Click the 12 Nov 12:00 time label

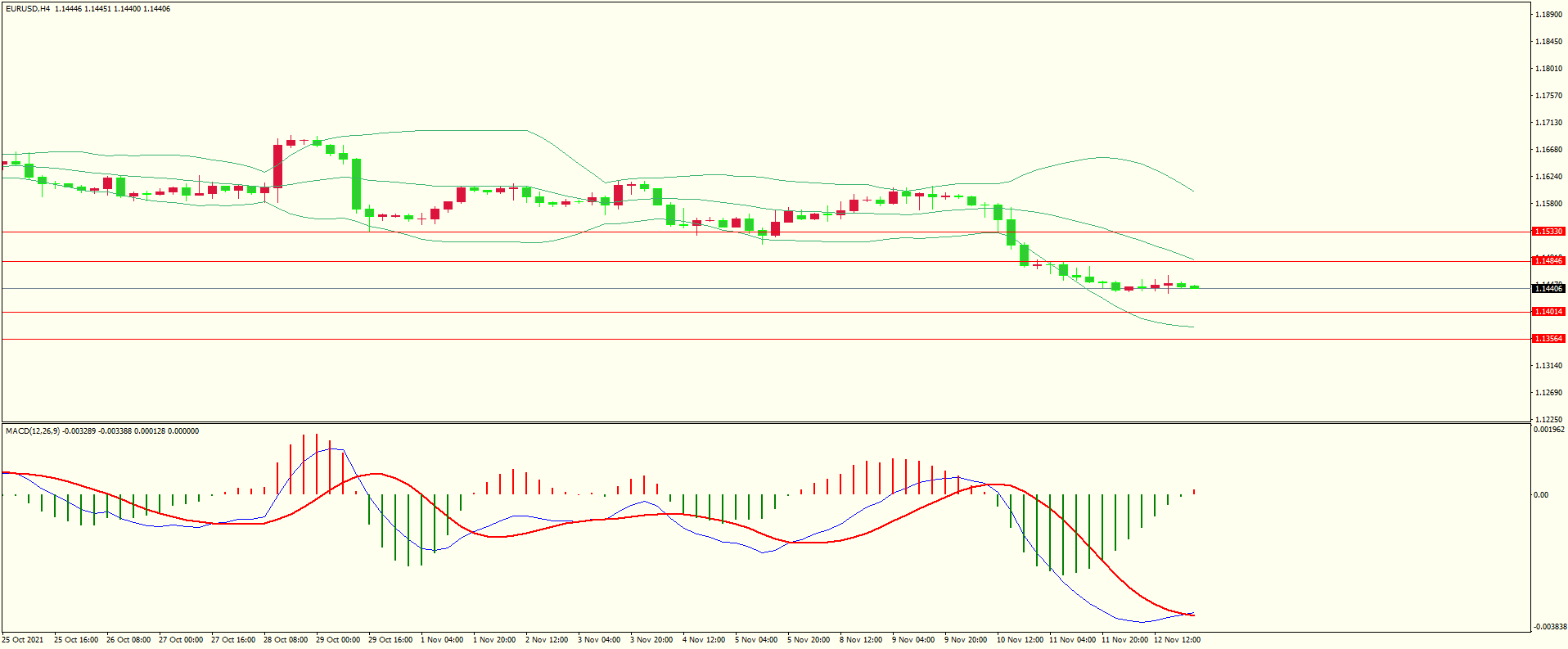[x=1177, y=640]
